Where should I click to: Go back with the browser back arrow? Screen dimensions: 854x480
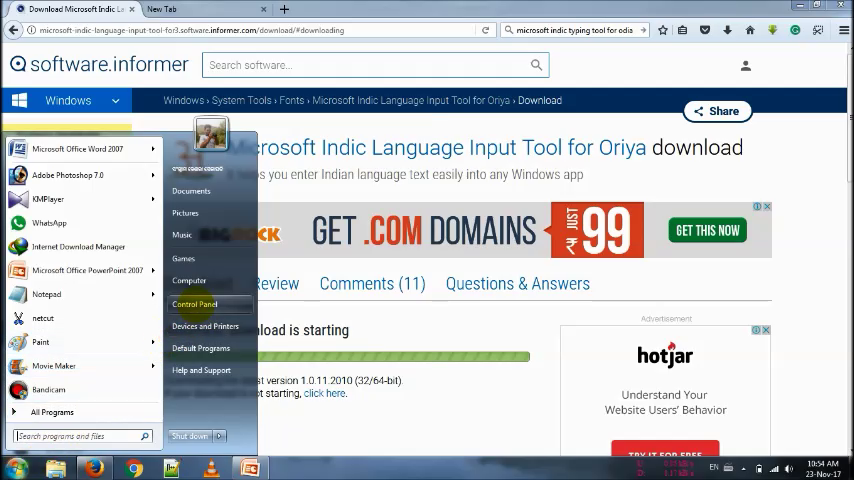(x=14, y=30)
